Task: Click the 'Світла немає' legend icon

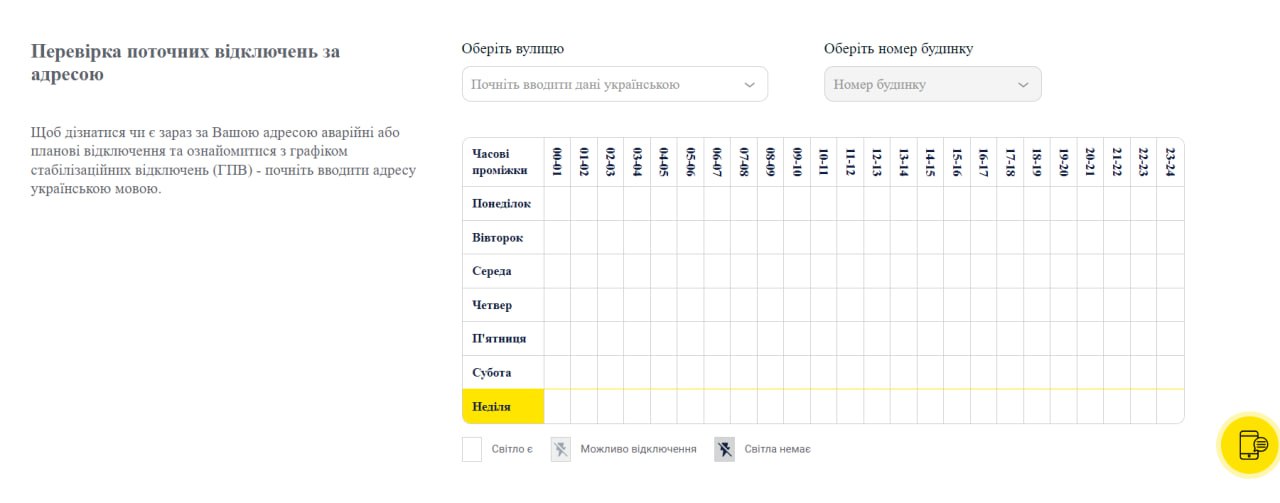Action: pos(725,449)
